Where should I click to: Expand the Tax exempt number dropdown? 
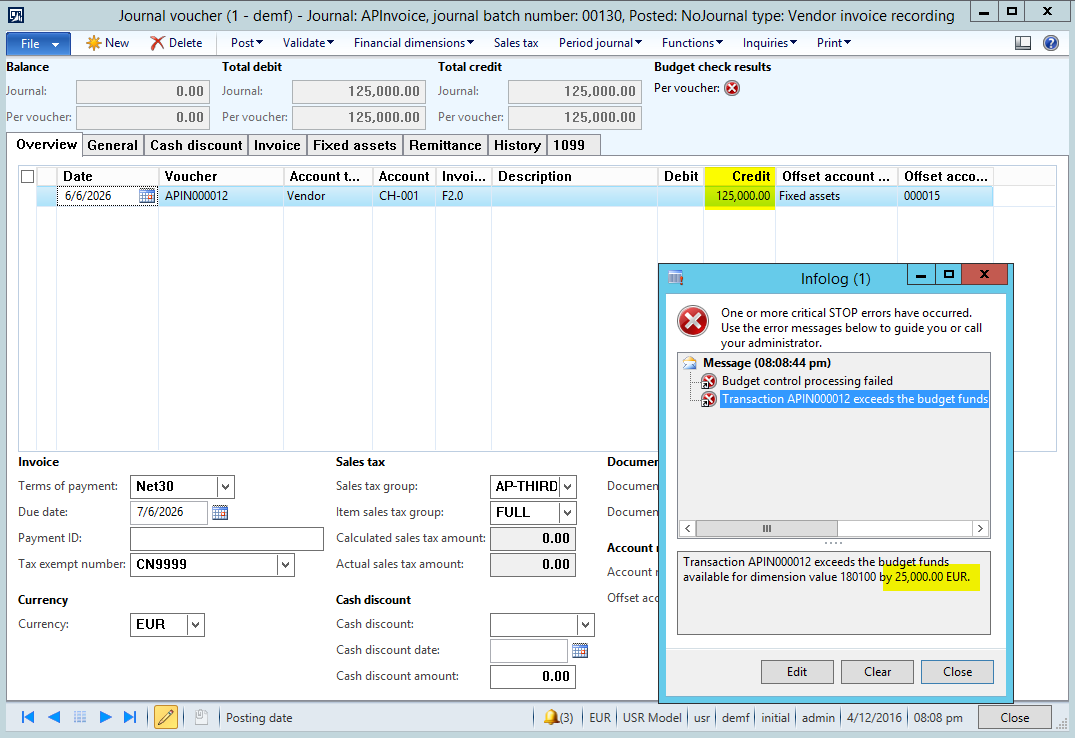[286, 565]
